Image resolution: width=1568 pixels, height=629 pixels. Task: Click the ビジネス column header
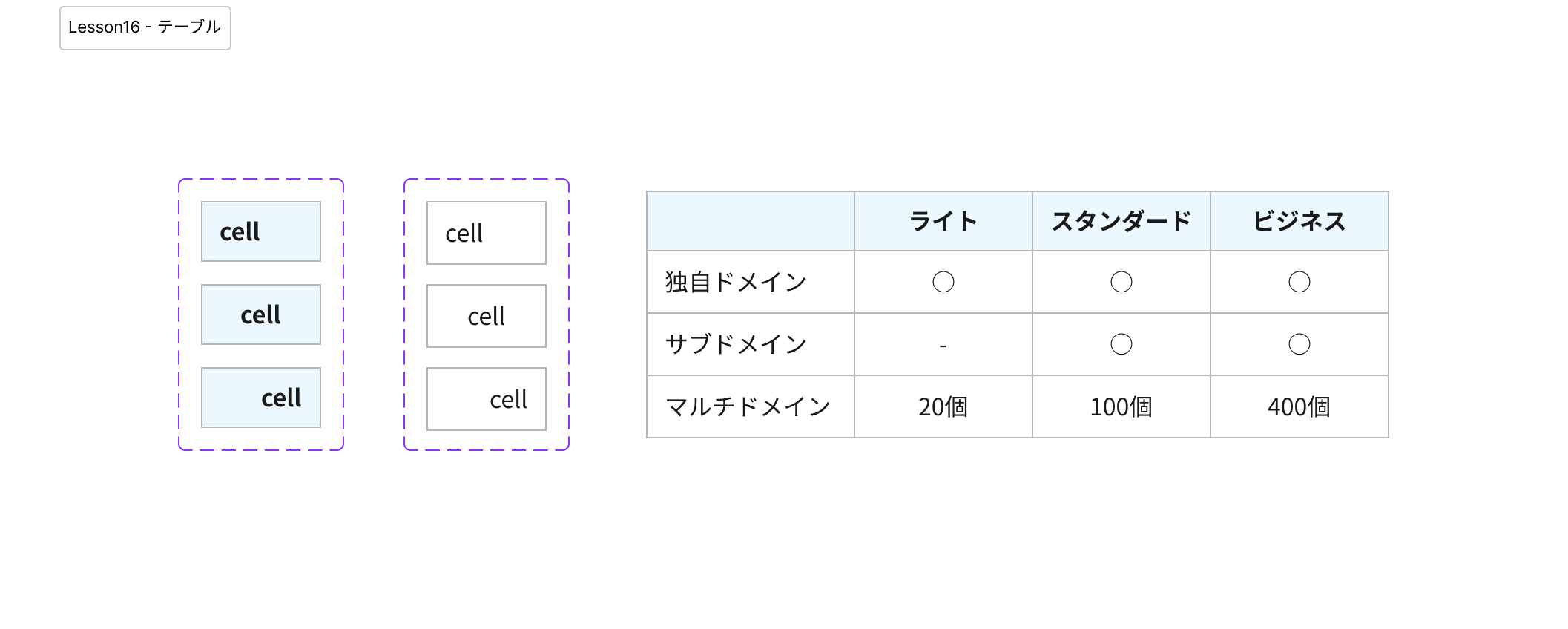(x=1299, y=221)
